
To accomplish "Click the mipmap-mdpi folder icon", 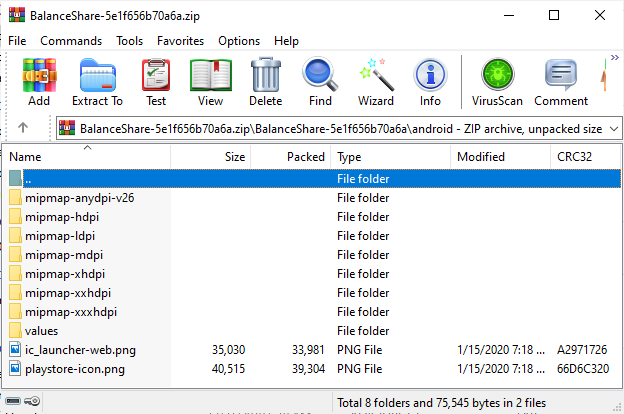I will click(15, 255).
